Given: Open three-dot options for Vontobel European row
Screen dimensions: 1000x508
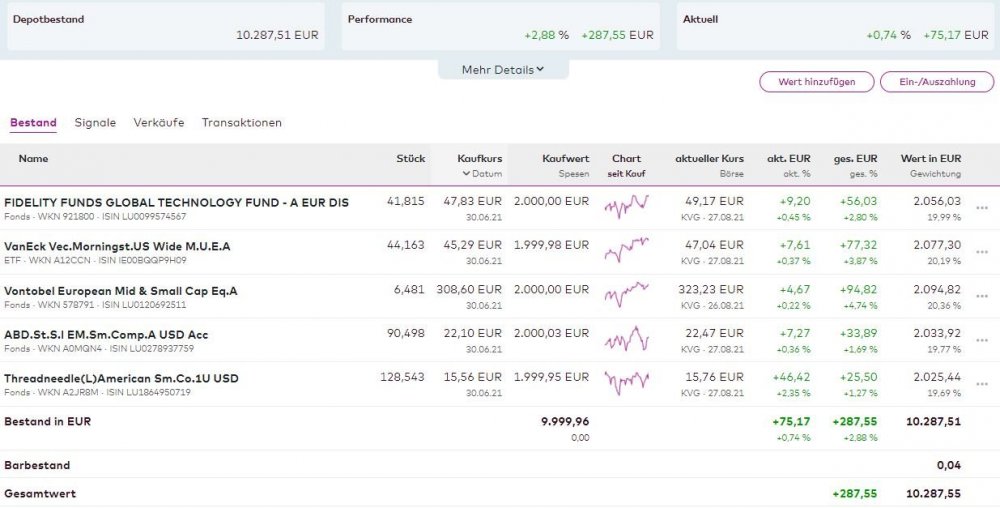Looking at the screenshot, I should pyautogui.click(x=981, y=296).
